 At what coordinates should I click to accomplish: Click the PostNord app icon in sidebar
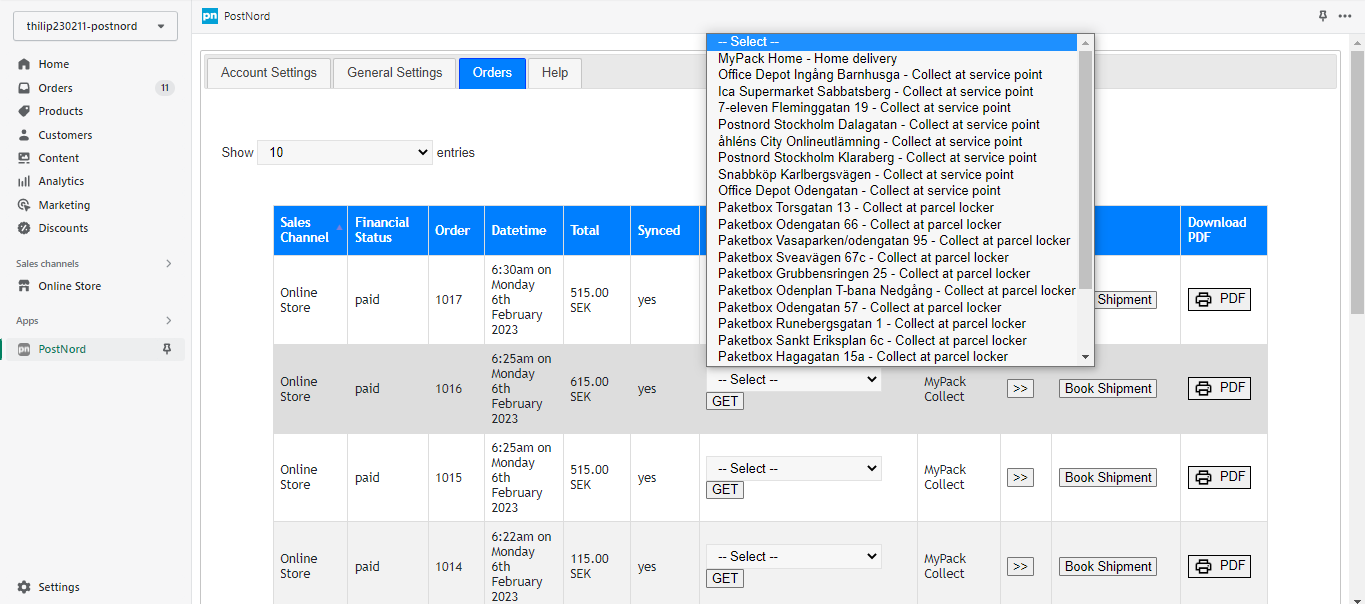[24, 349]
